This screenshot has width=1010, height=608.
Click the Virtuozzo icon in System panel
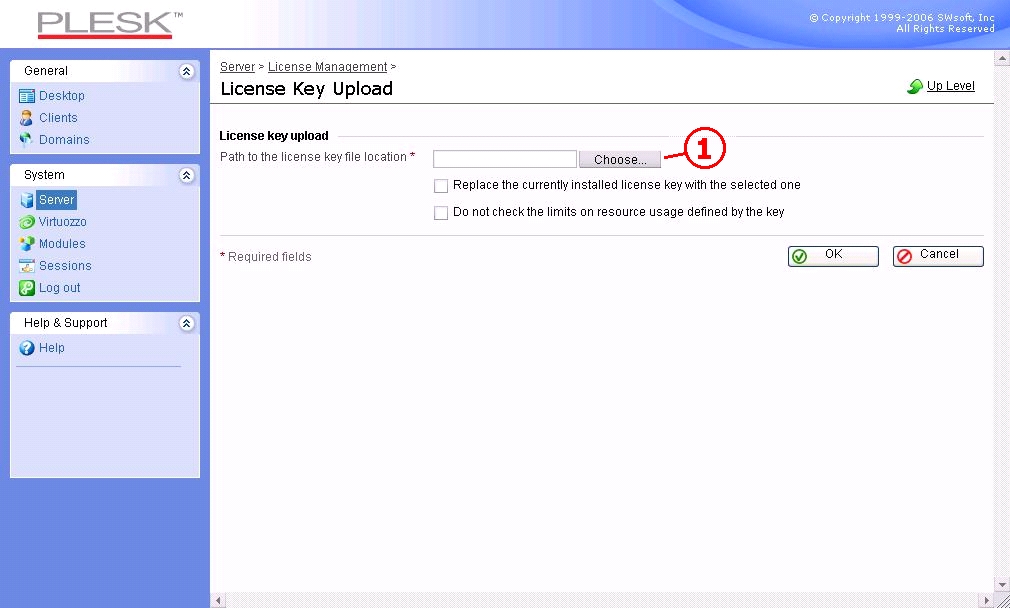(x=27, y=222)
